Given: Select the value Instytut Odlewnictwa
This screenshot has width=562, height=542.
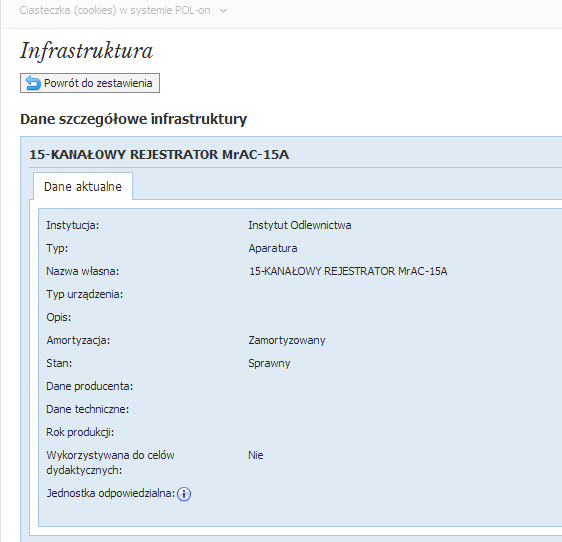Looking at the screenshot, I should pos(300,225).
